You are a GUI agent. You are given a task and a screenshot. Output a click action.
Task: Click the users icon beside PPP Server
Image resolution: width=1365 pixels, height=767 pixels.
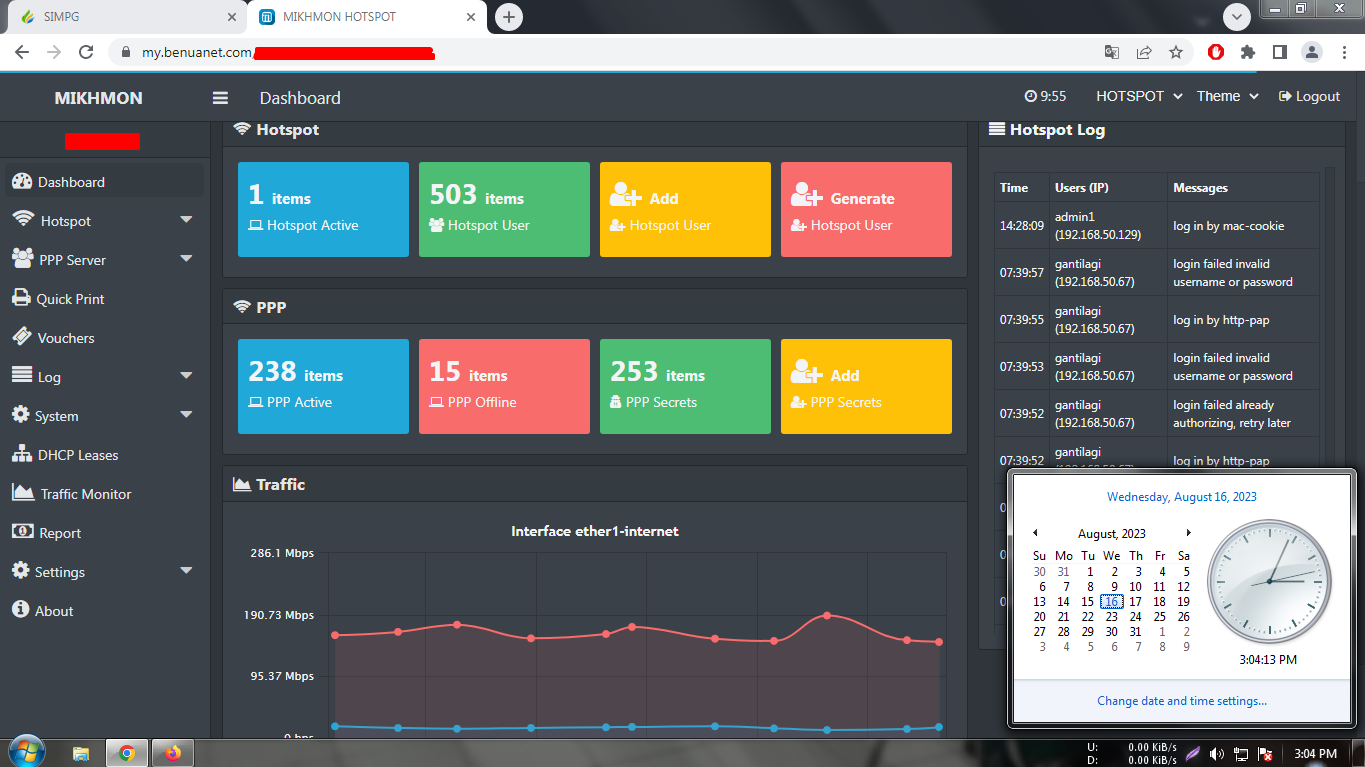click(x=22, y=259)
